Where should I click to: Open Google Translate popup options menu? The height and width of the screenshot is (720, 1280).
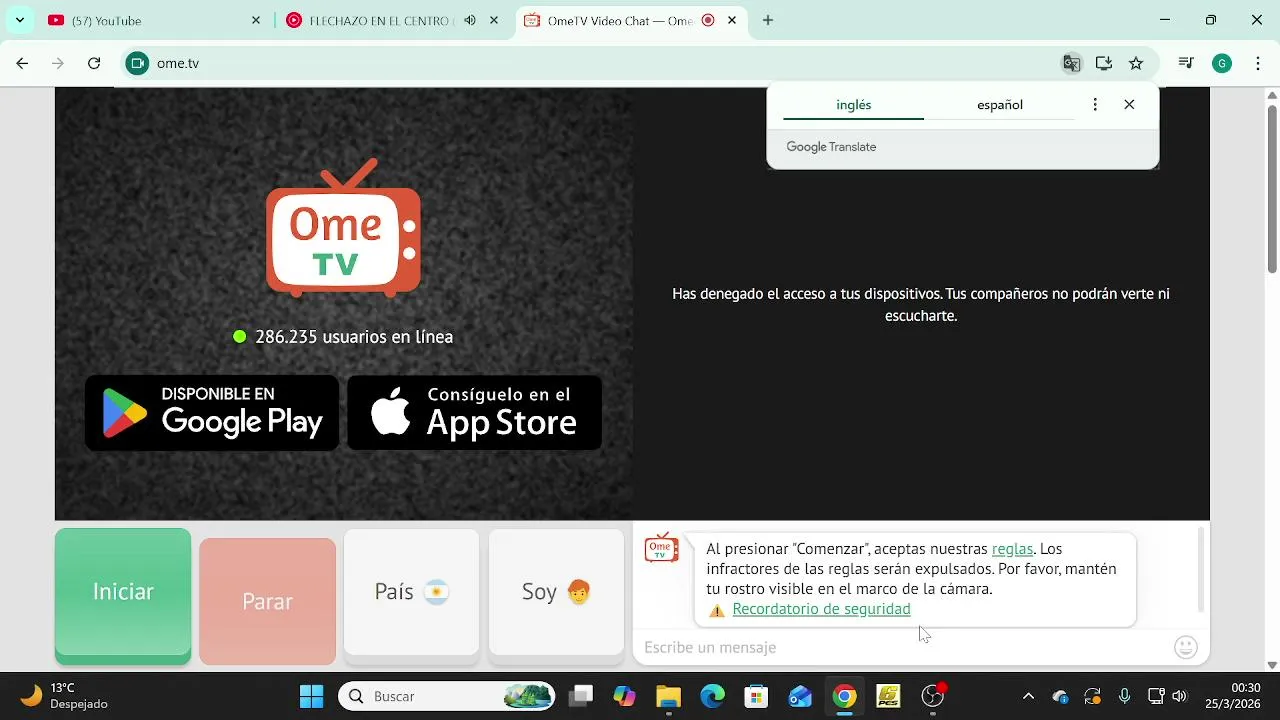[1095, 105]
